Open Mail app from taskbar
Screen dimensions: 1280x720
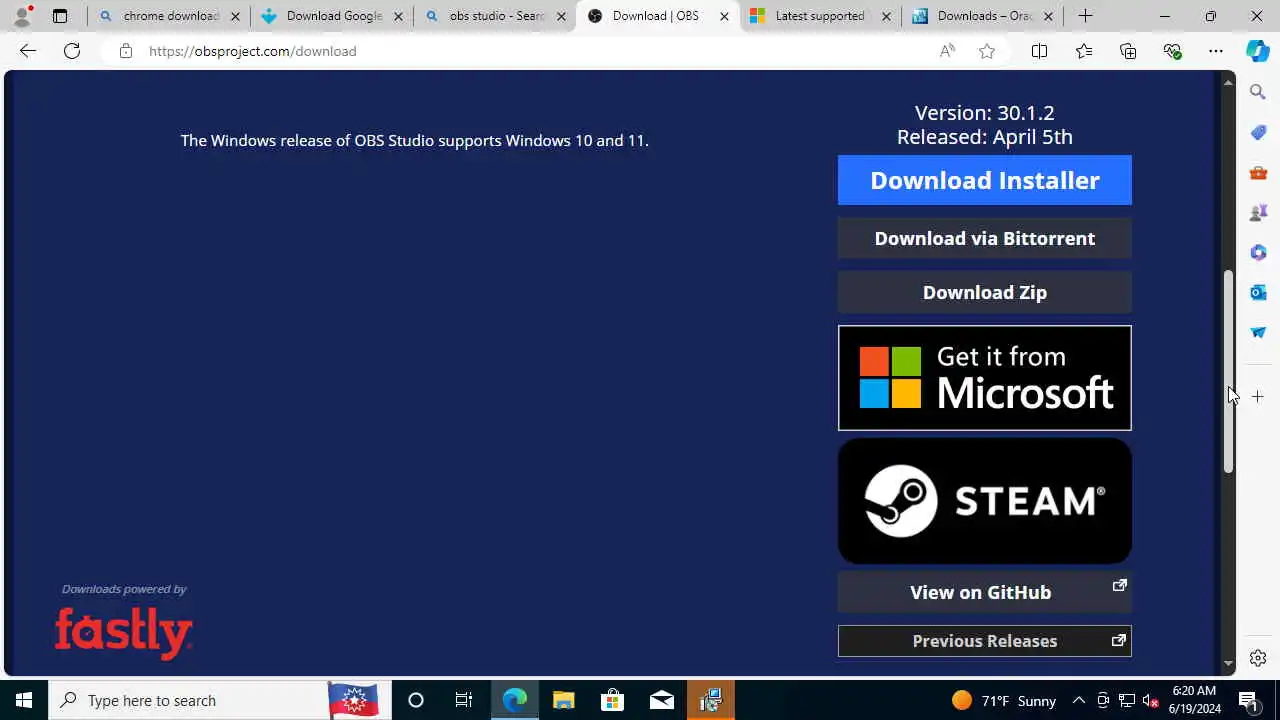[661, 700]
